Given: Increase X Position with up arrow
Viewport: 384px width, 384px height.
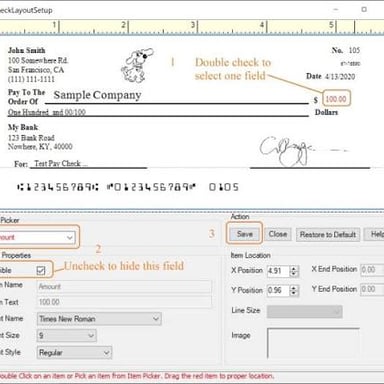Looking at the screenshot, I should point(293,269).
